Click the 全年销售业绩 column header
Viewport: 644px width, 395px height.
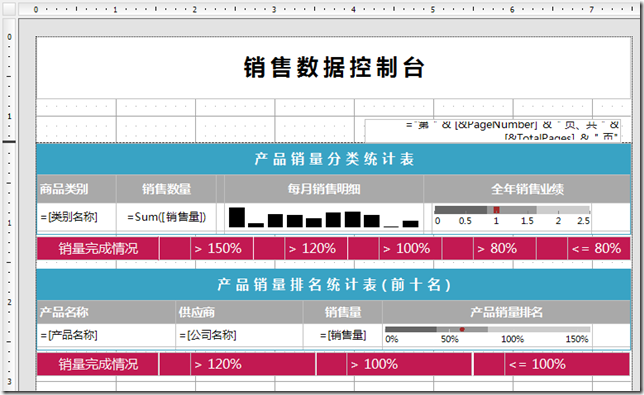[x=527, y=189]
